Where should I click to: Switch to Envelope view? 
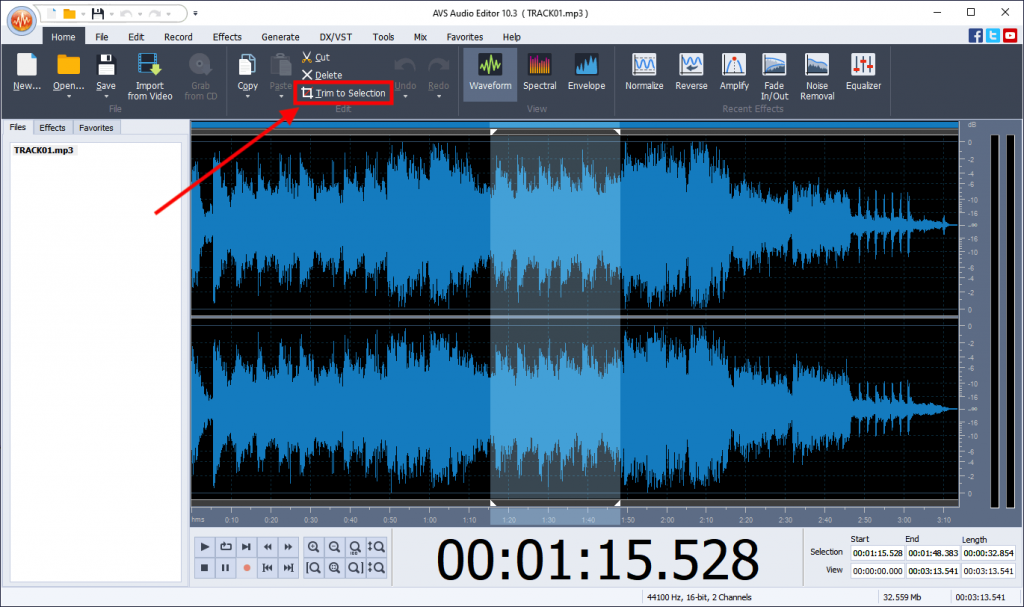(586, 73)
